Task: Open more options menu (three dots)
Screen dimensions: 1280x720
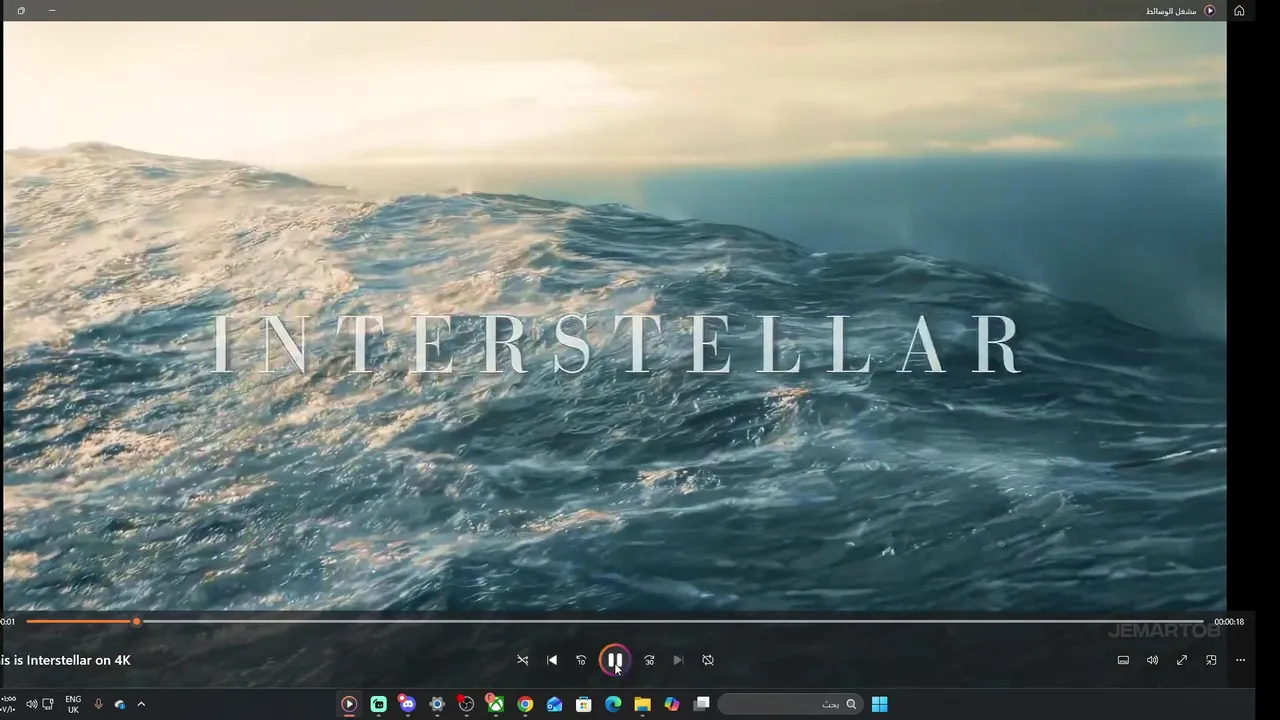Action: 1240,660
